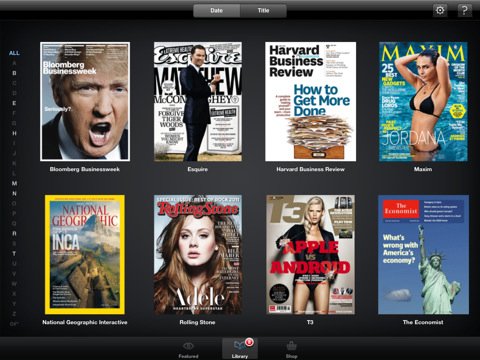
Task: Jump to letter M in the index
Action: click(x=14, y=183)
